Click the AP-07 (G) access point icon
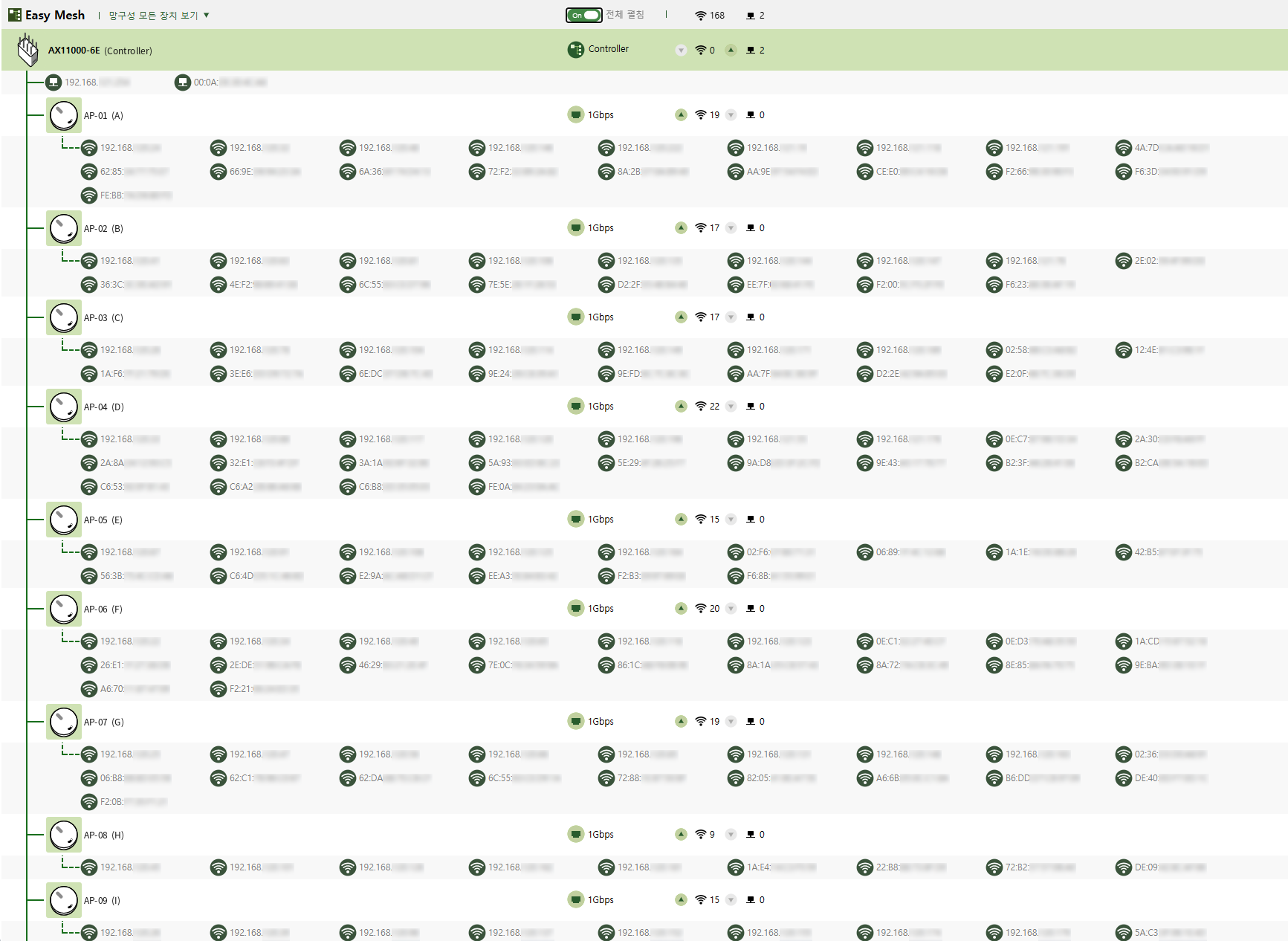Screen dimensions: 1288x941 (x=64, y=722)
